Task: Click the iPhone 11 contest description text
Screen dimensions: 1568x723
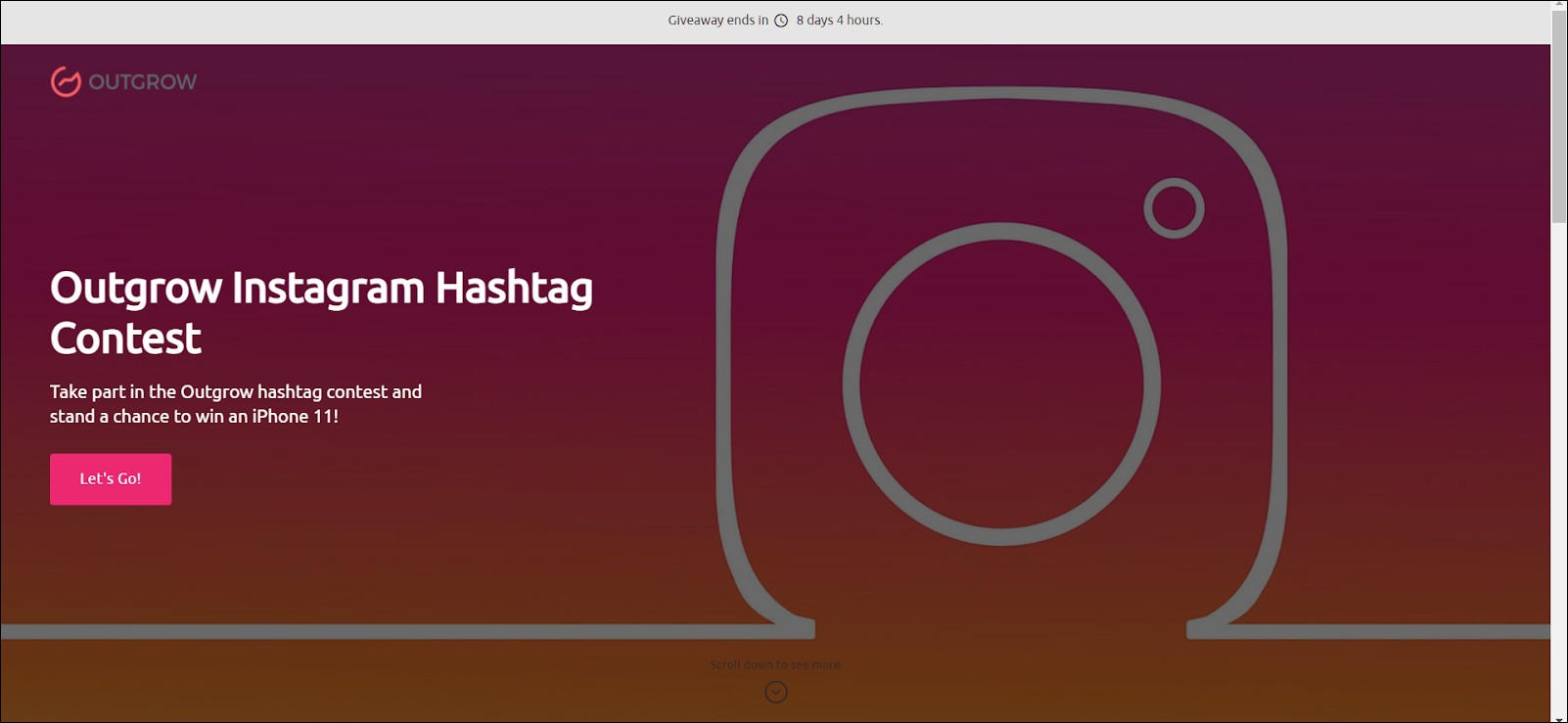Action: click(x=236, y=404)
